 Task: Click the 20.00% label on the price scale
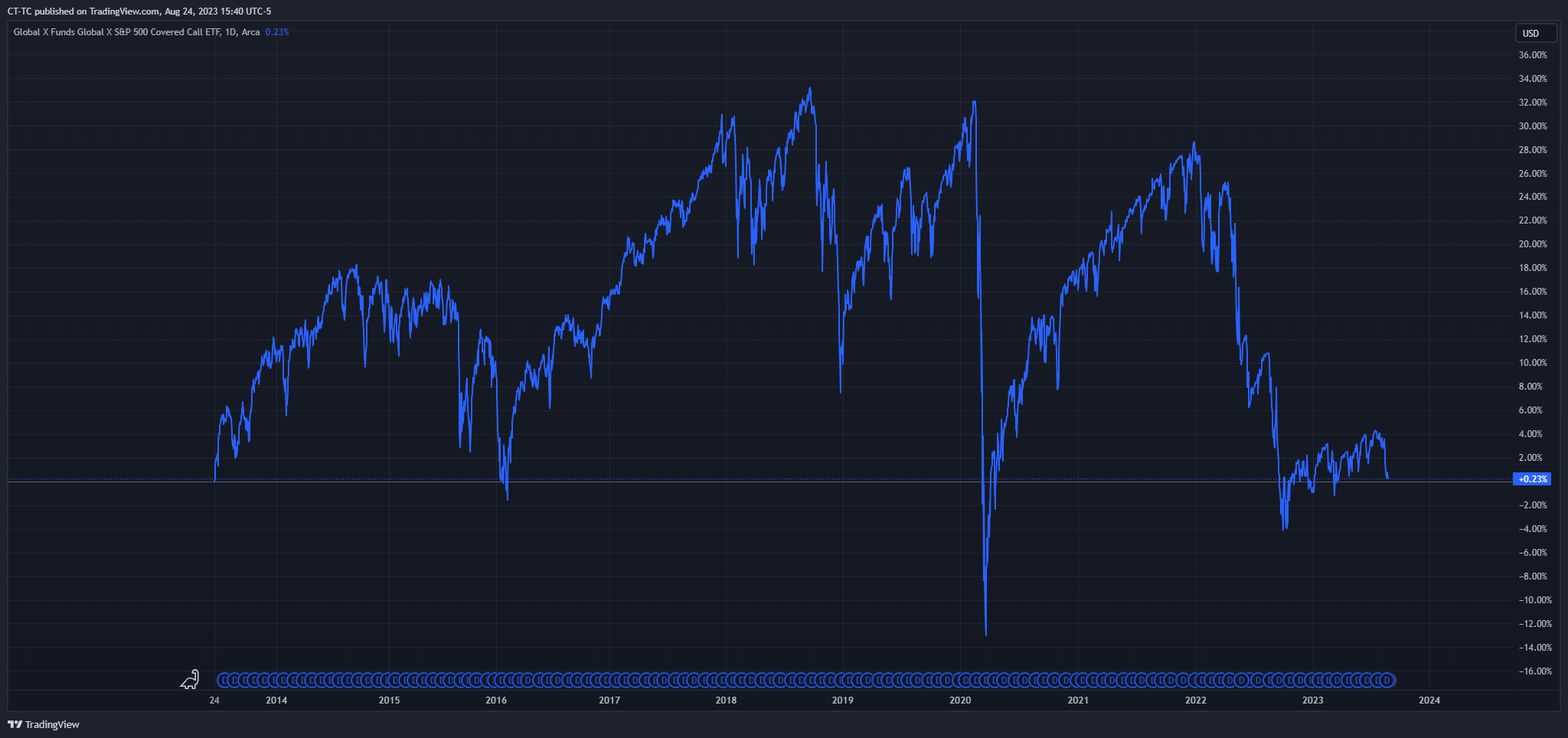click(x=1533, y=244)
